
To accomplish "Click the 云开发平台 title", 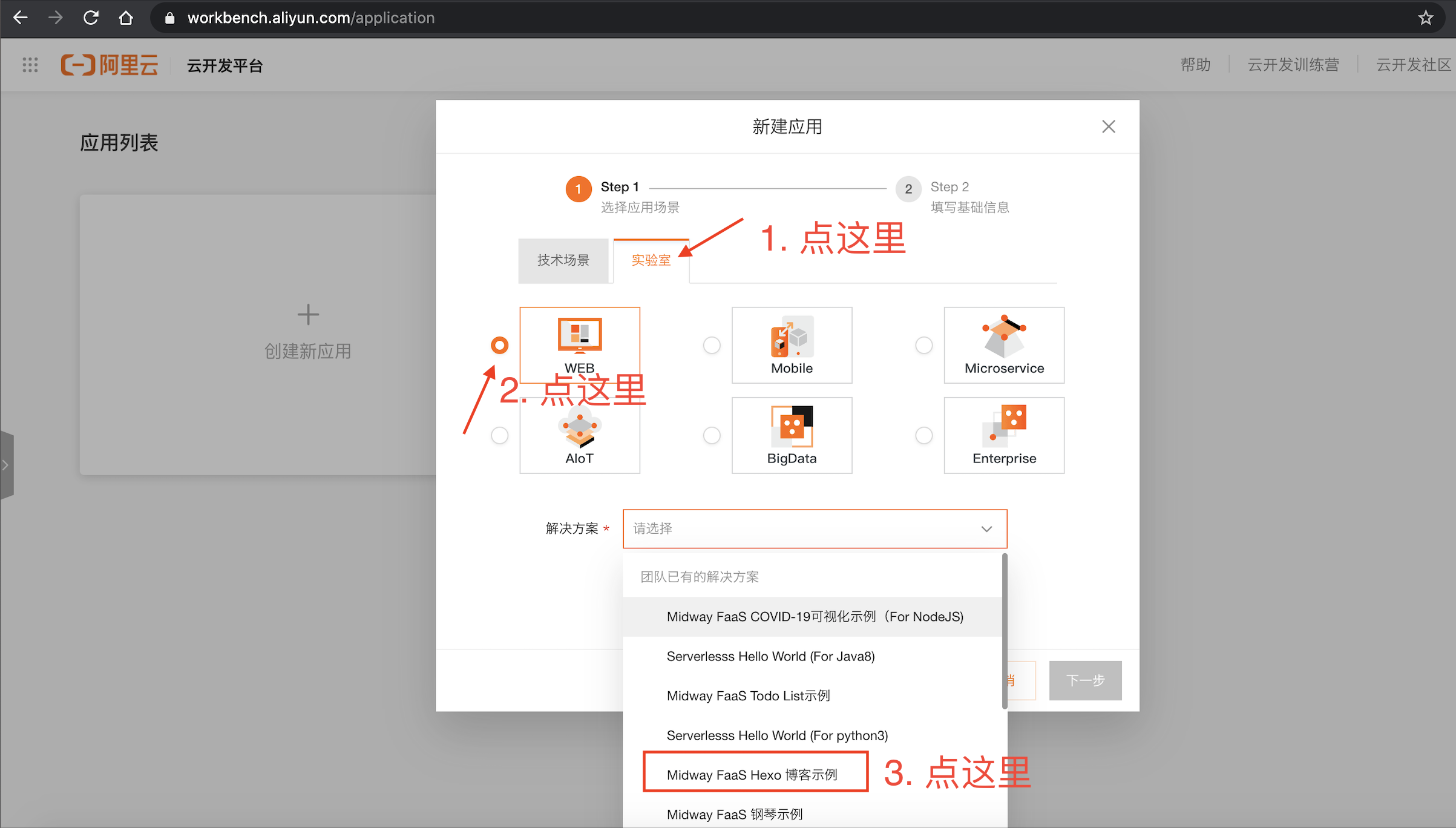I will tap(225, 65).
